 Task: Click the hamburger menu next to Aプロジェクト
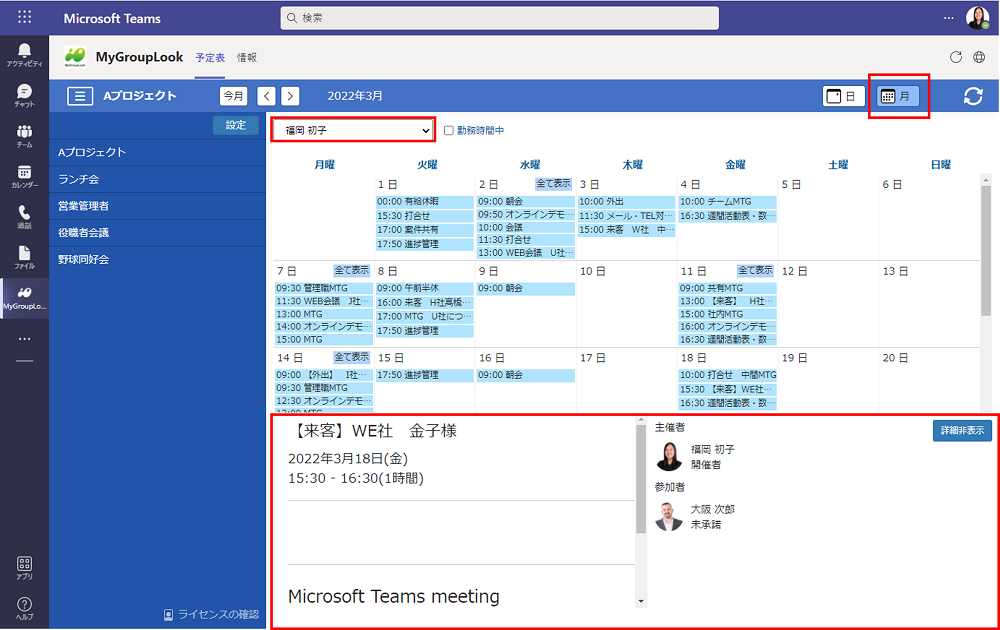80,96
